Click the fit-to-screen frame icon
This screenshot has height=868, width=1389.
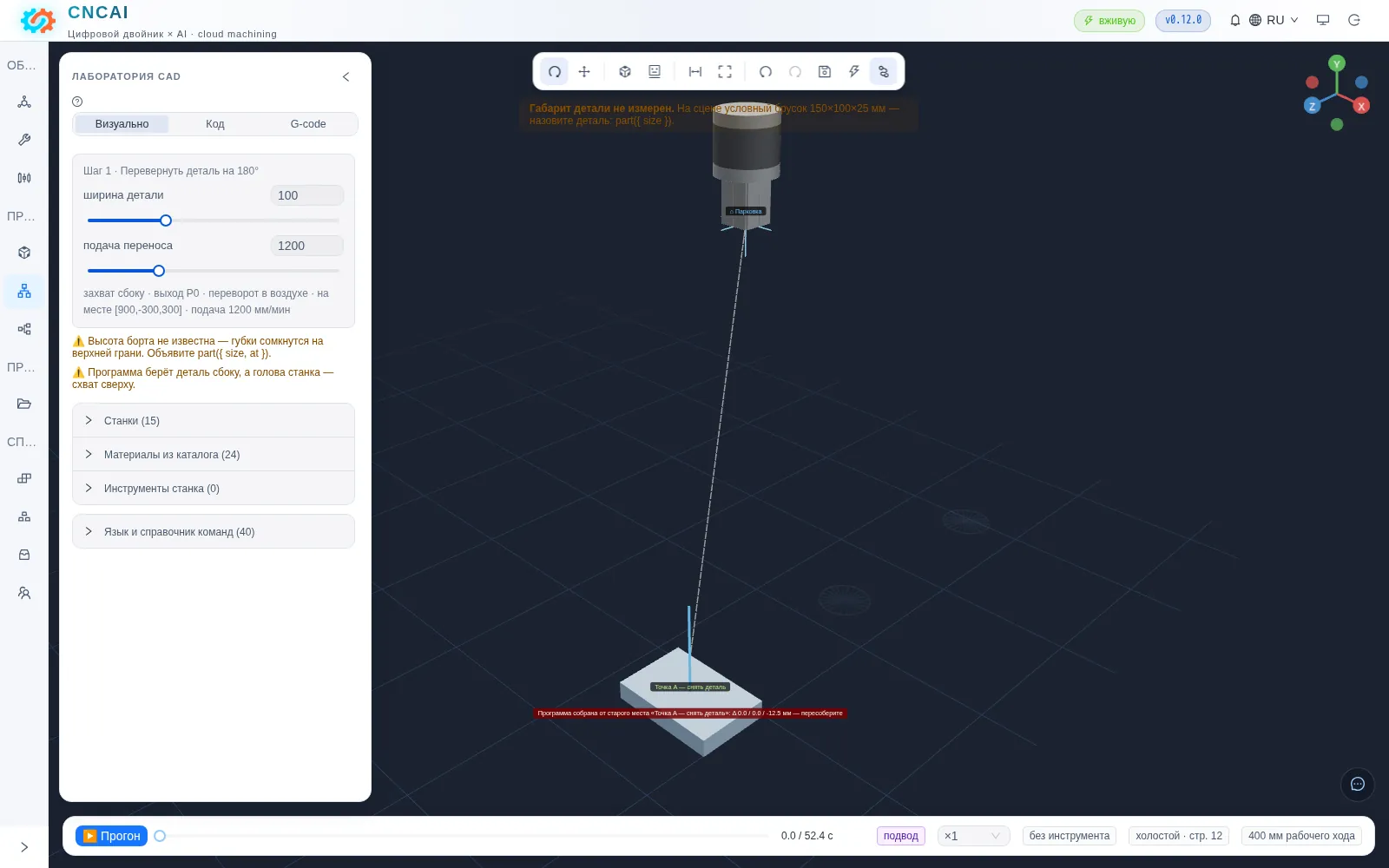tap(725, 71)
